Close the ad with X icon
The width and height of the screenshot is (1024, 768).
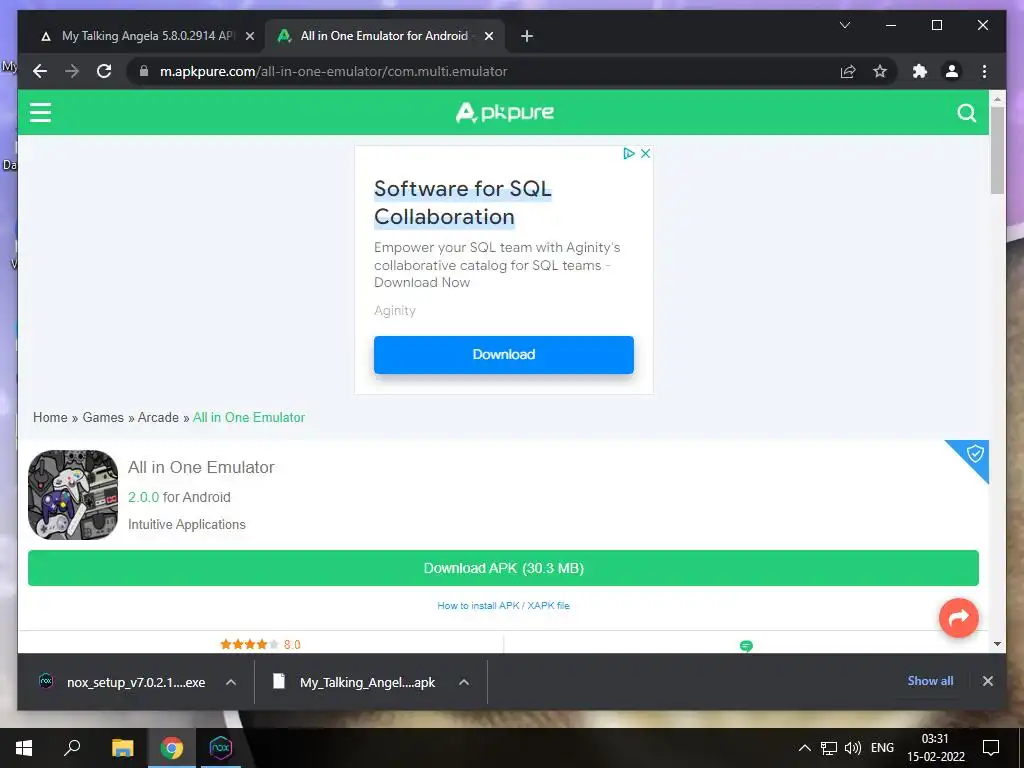[x=645, y=153]
